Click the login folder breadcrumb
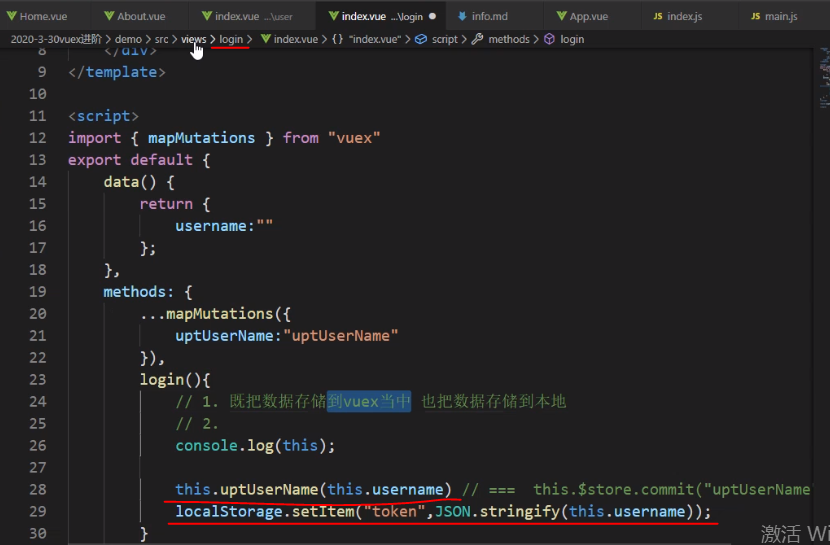Screen dimensions: 830x545 coord(231,39)
